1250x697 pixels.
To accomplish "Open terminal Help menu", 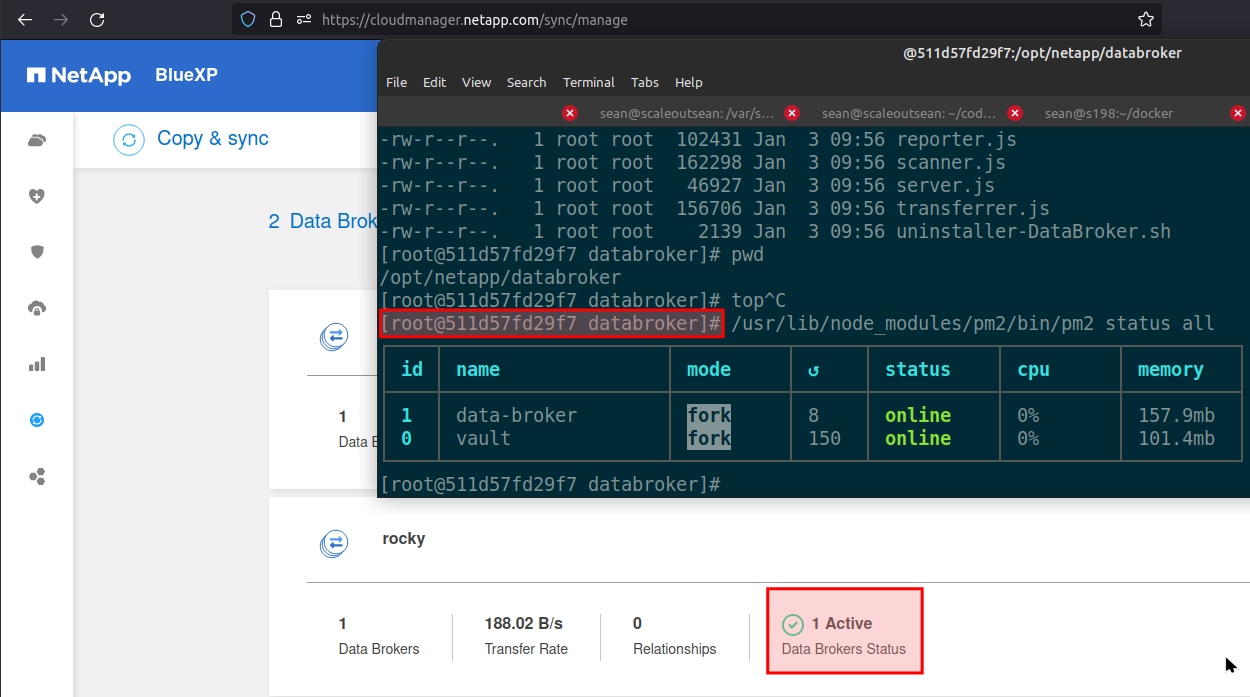I will pyautogui.click(x=689, y=82).
